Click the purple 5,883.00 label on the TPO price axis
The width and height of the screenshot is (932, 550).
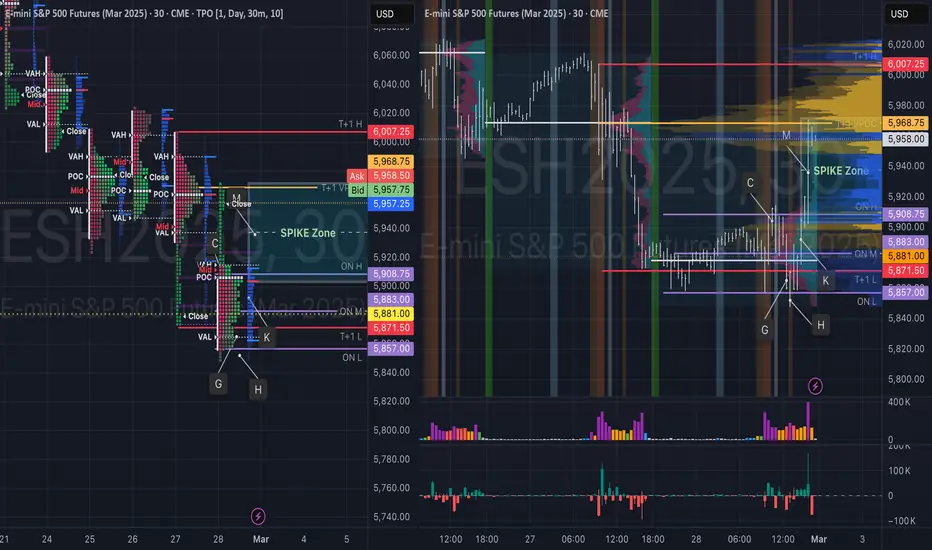click(391, 300)
